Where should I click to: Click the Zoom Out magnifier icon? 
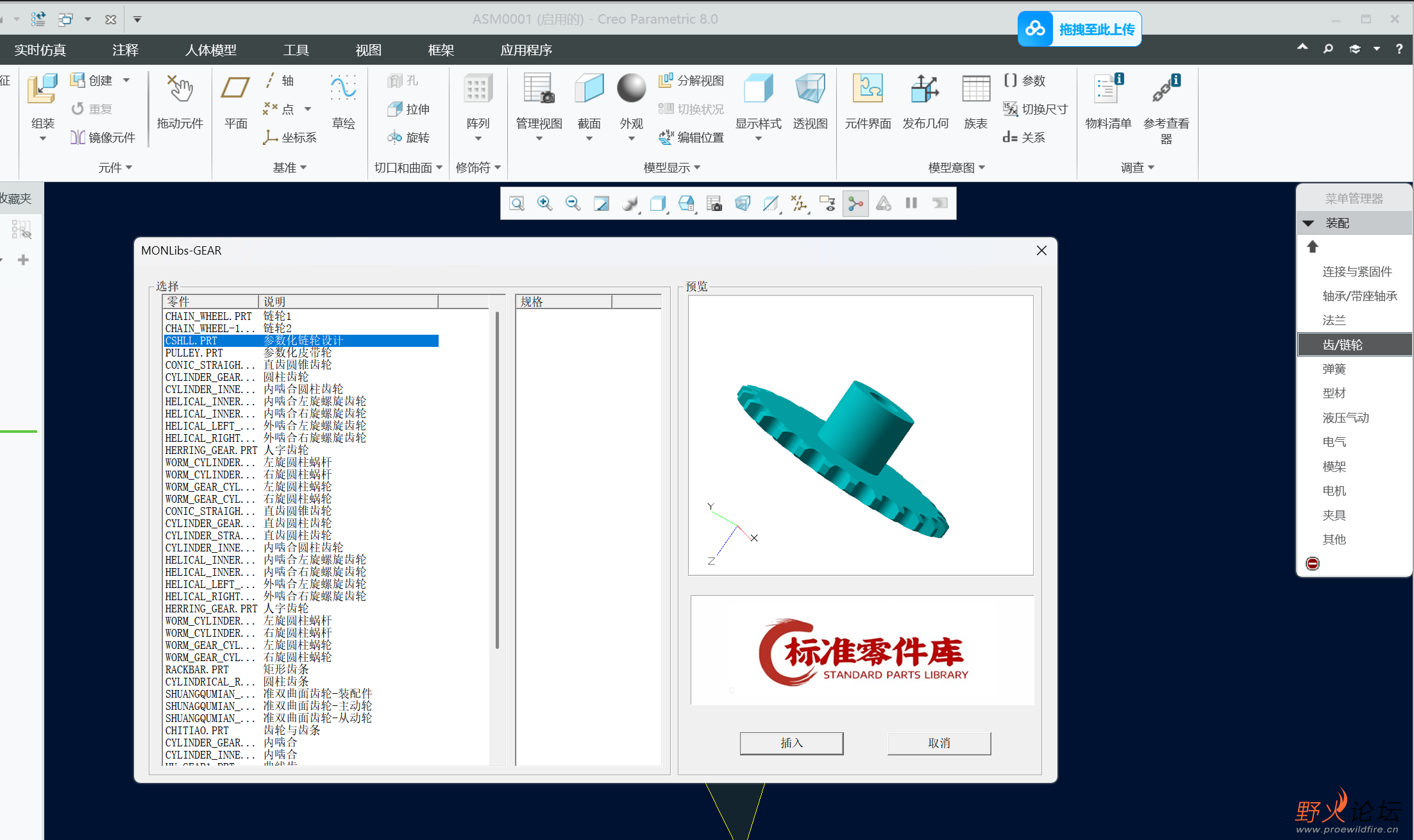[x=573, y=204]
